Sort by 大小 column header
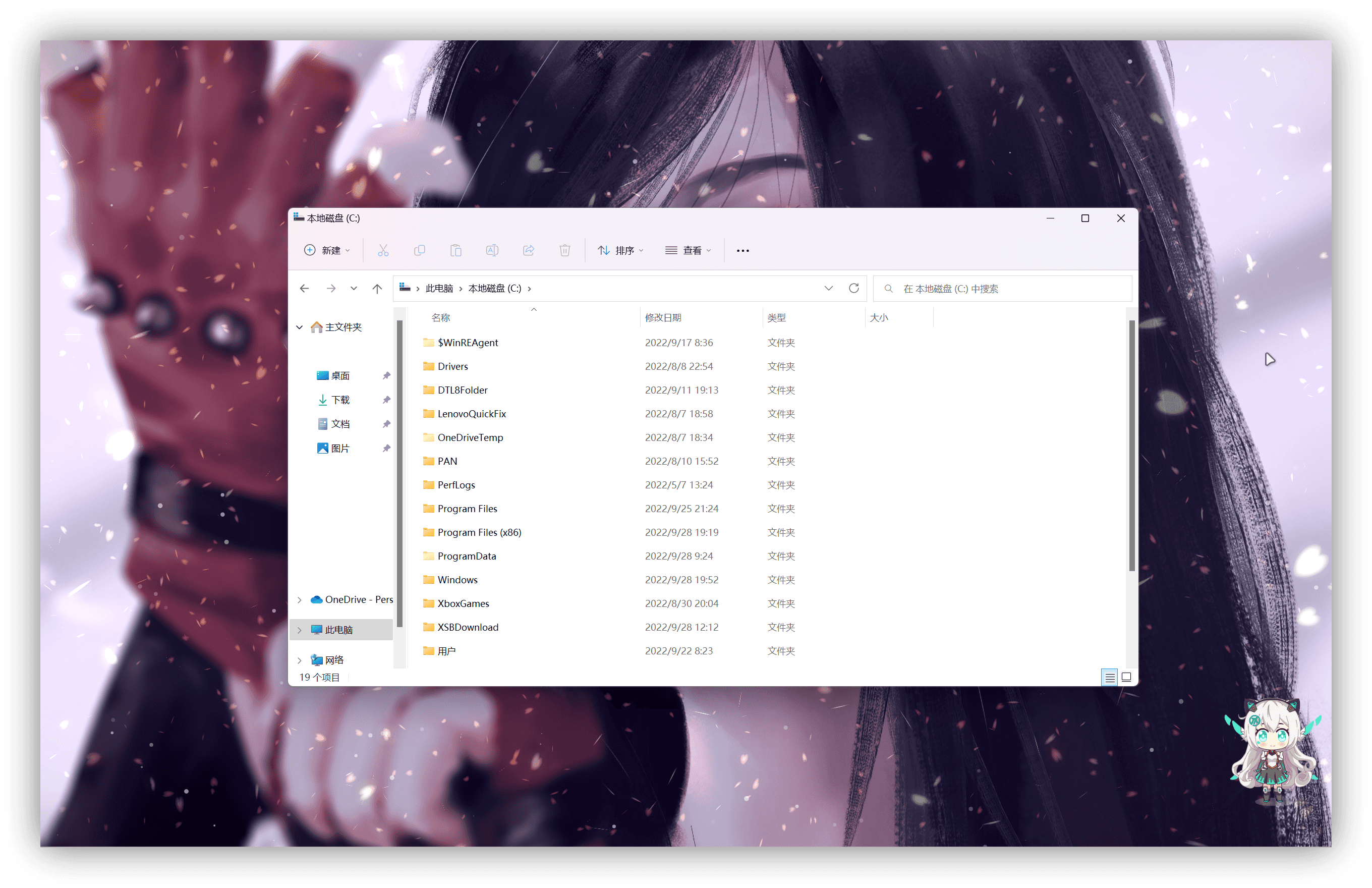 click(879, 318)
